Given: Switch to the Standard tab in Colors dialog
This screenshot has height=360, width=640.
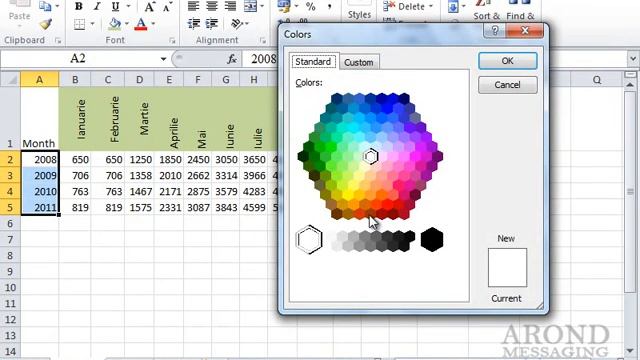Looking at the screenshot, I should (x=313, y=62).
